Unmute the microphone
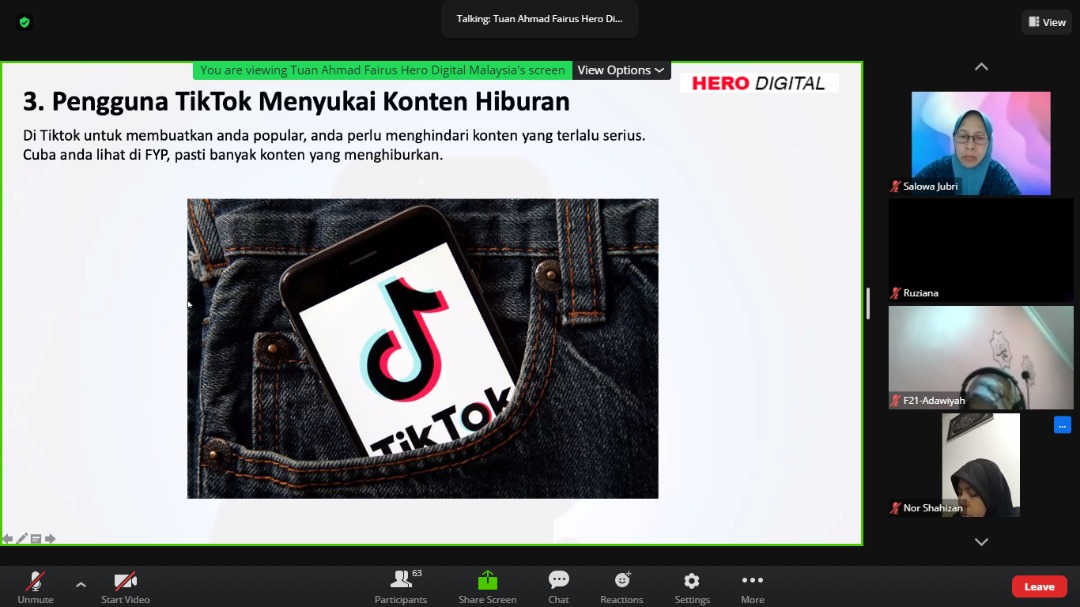Viewport: 1080px width, 607px height. coord(35,586)
